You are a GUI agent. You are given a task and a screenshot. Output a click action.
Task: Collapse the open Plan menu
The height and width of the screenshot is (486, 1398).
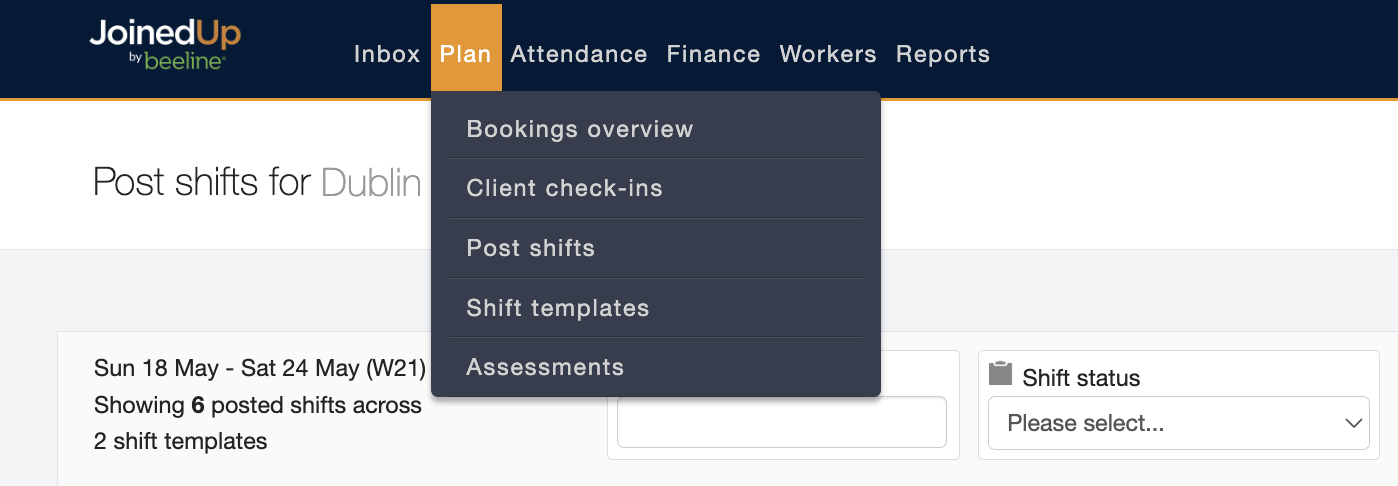tap(466, 54)
